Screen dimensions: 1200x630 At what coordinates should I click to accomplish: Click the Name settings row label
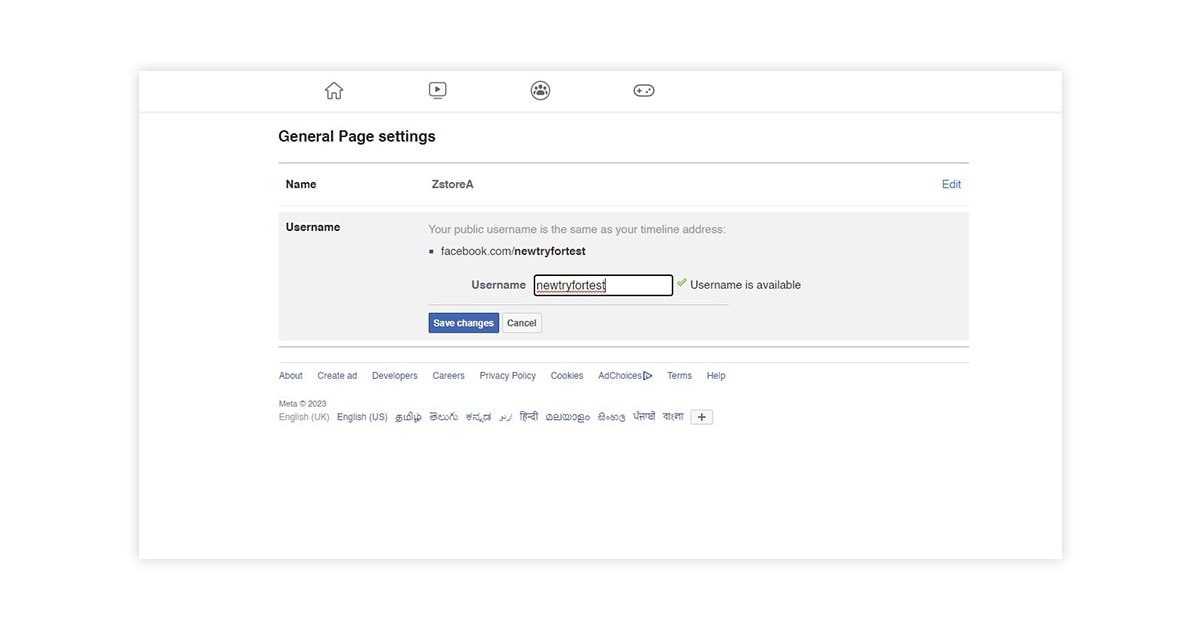tap(301, 184)
